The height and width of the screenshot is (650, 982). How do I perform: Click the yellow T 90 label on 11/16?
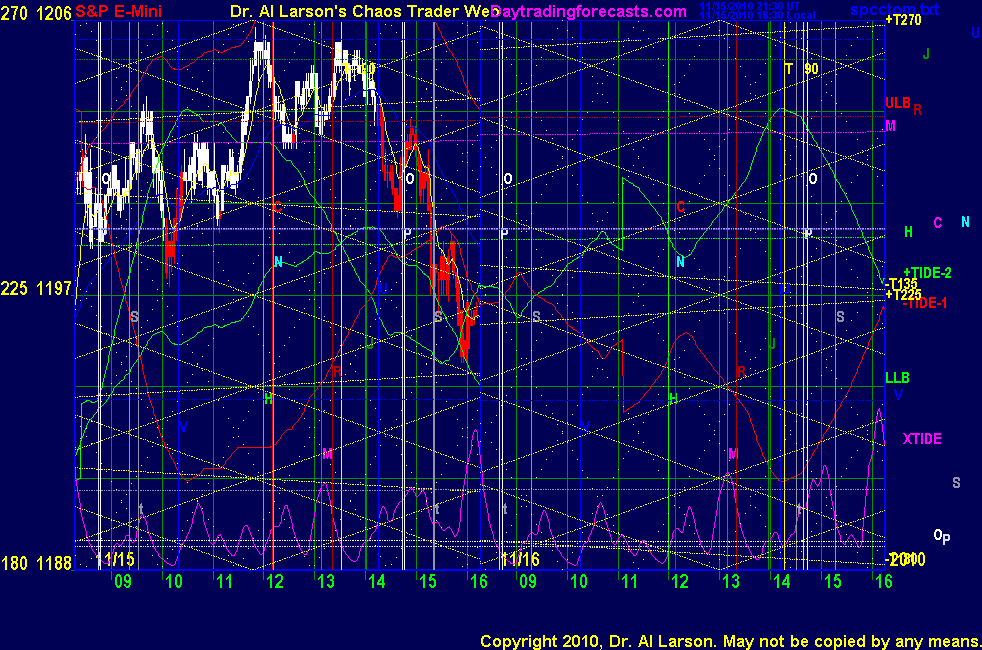(x=802, y=69)
